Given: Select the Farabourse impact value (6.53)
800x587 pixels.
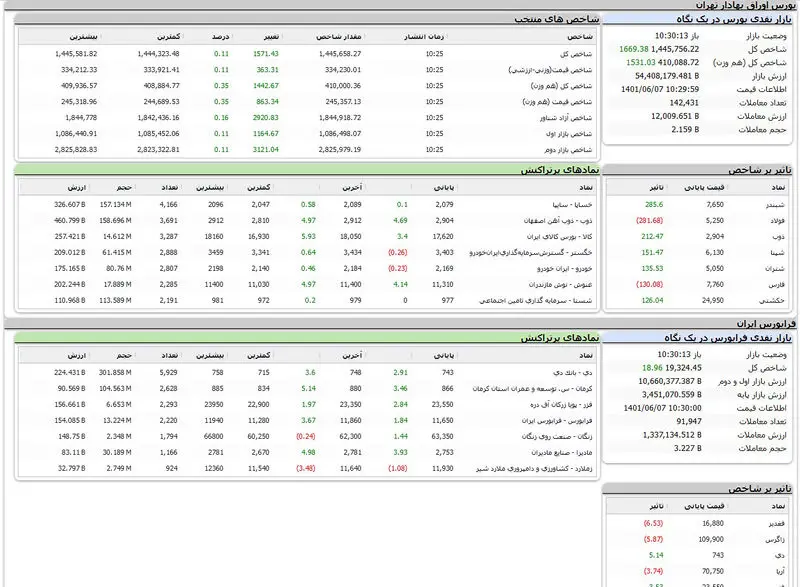Looking at the screenshot, I should tap(653, 523).
